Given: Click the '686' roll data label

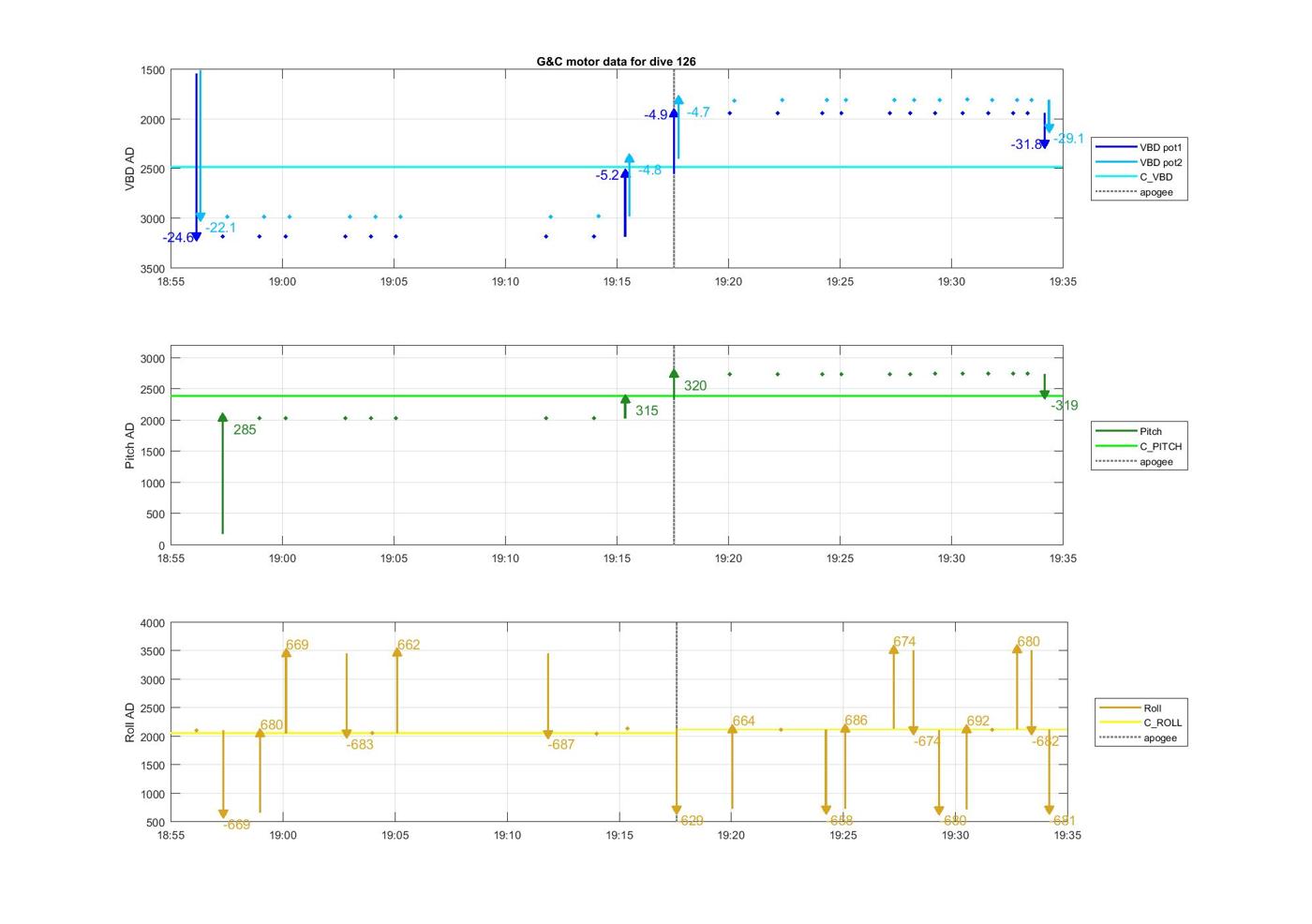Looking at the screenshot, I should pyautogui.click(x=856, y=722).
